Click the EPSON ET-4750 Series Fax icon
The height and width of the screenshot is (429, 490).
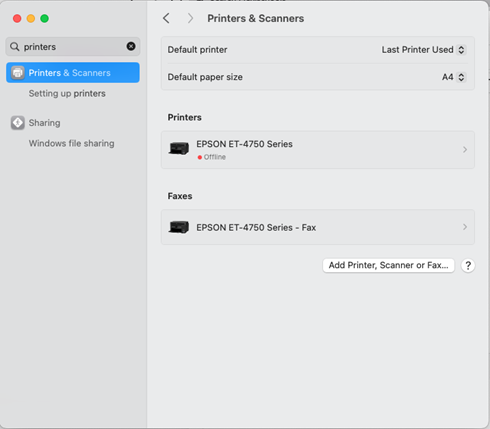click(179, 227)
